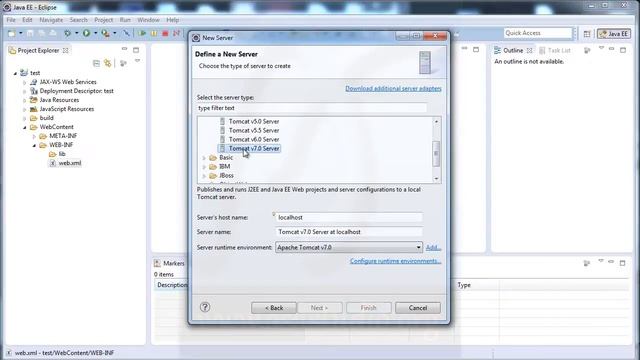
Task: Click the Disconnect toolbar icon
Action: 176,33
